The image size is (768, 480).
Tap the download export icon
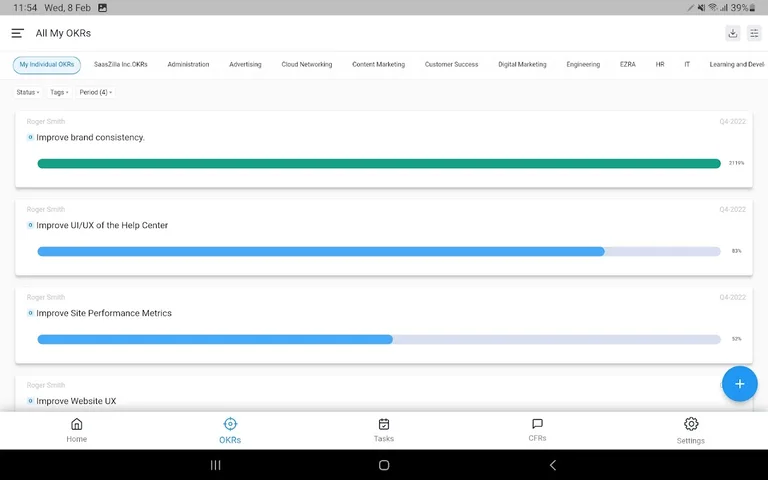click(733, 33)
